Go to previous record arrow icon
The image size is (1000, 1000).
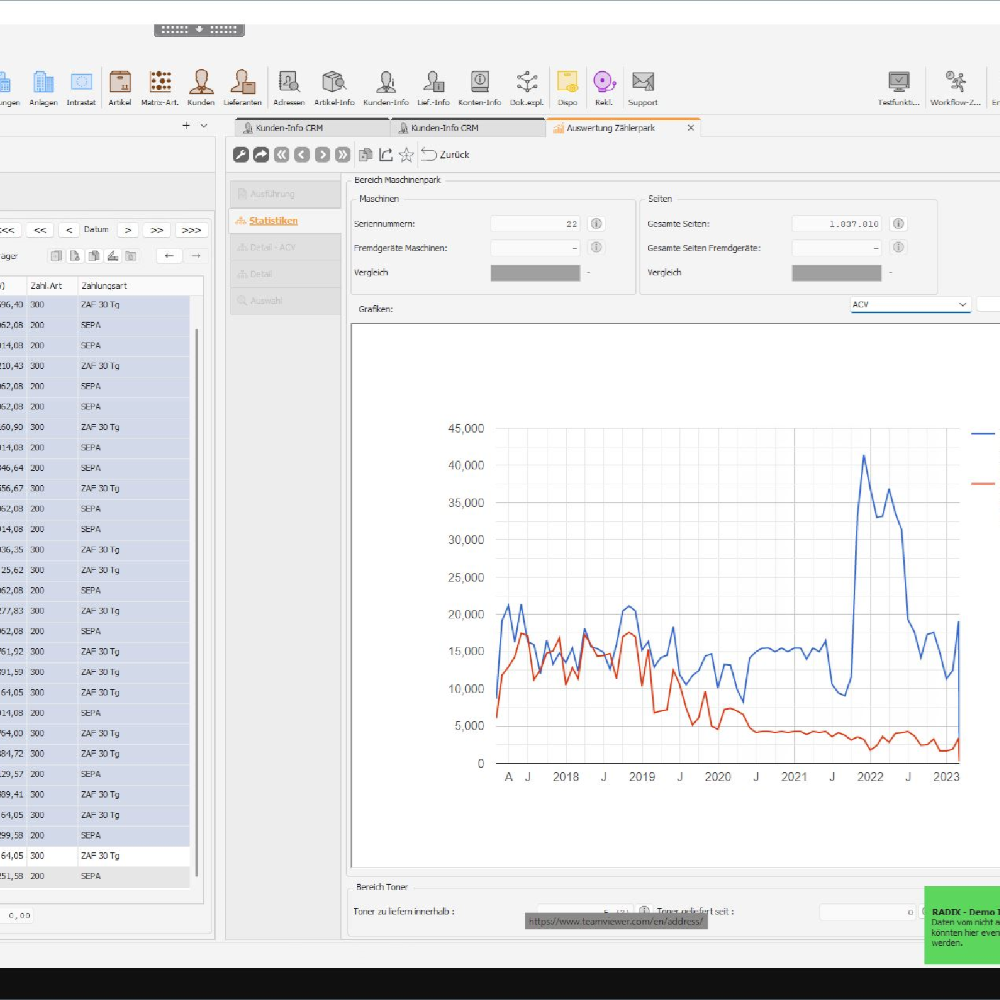coord(302,154)
